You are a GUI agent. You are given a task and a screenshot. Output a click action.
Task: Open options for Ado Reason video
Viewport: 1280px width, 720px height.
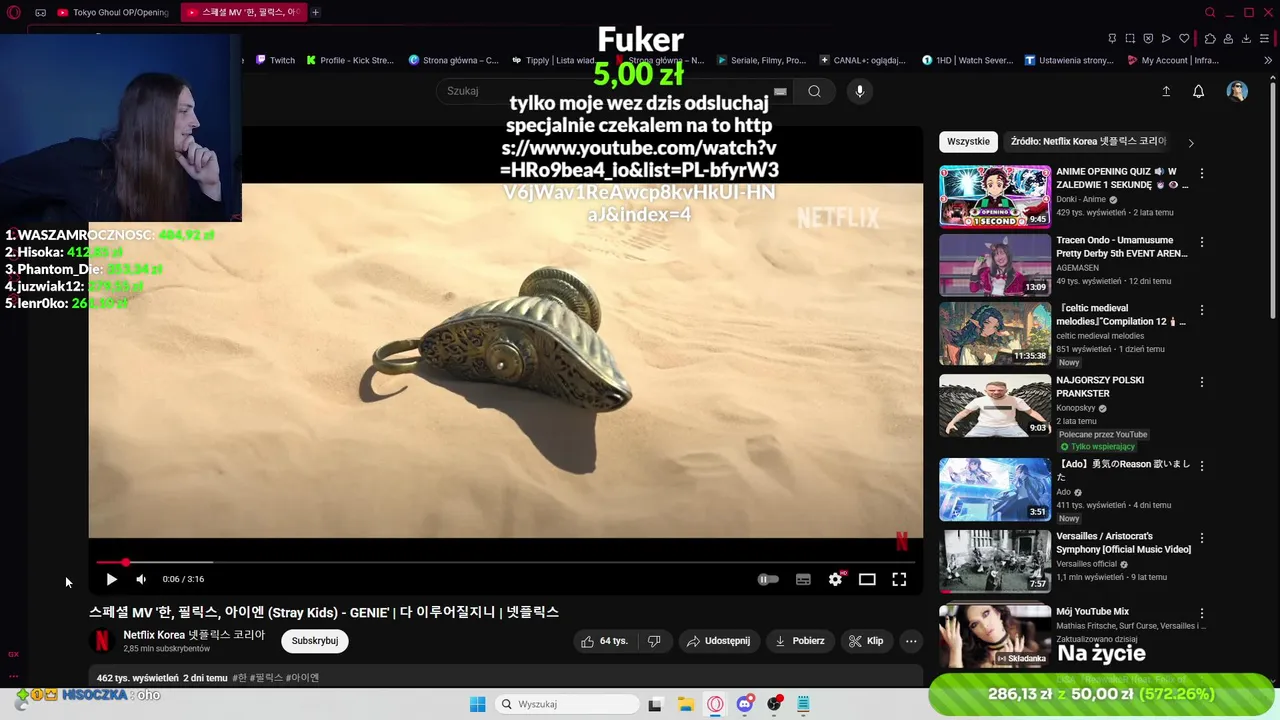coord(1202,466)
